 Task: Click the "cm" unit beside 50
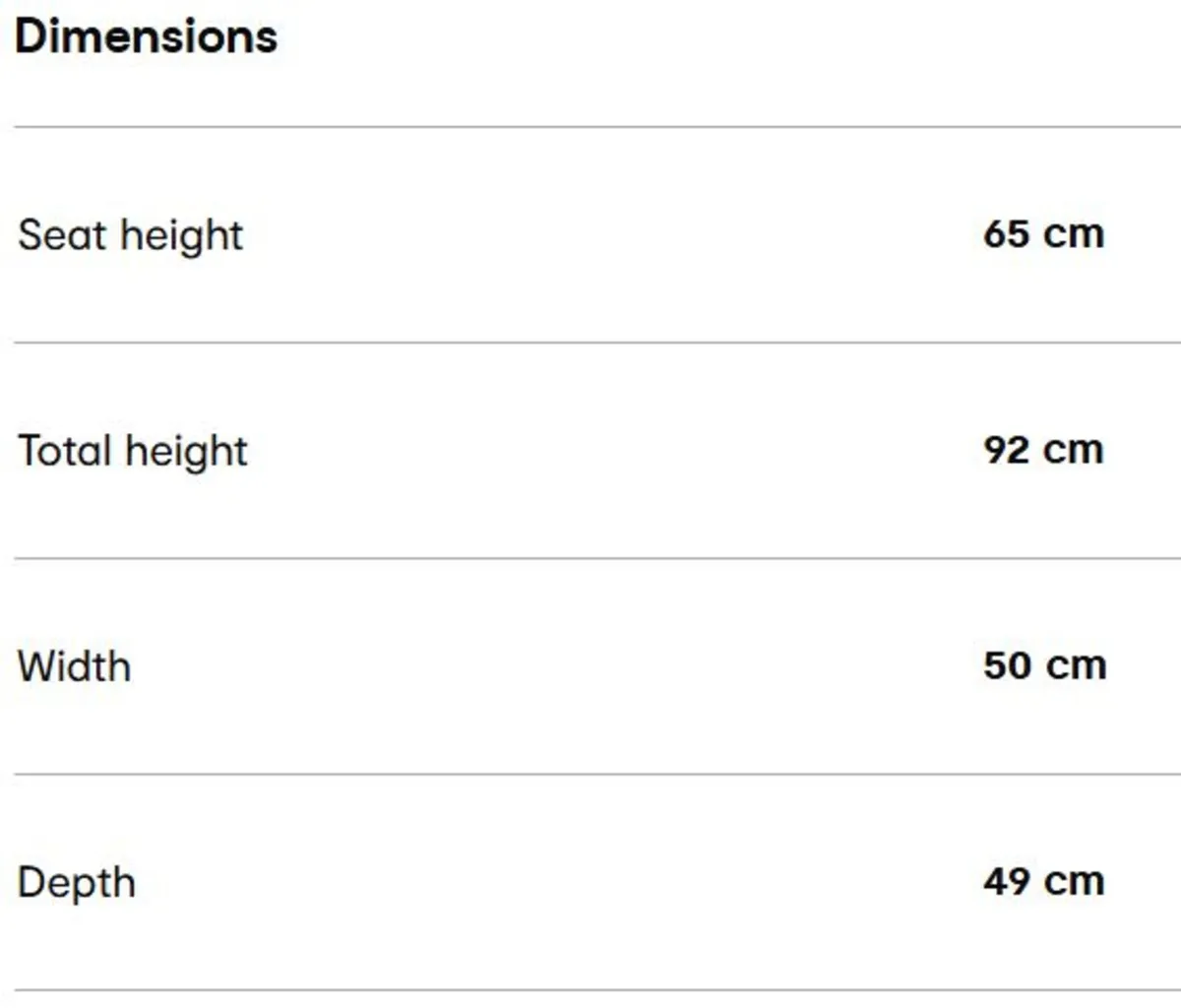point(1076,665)
